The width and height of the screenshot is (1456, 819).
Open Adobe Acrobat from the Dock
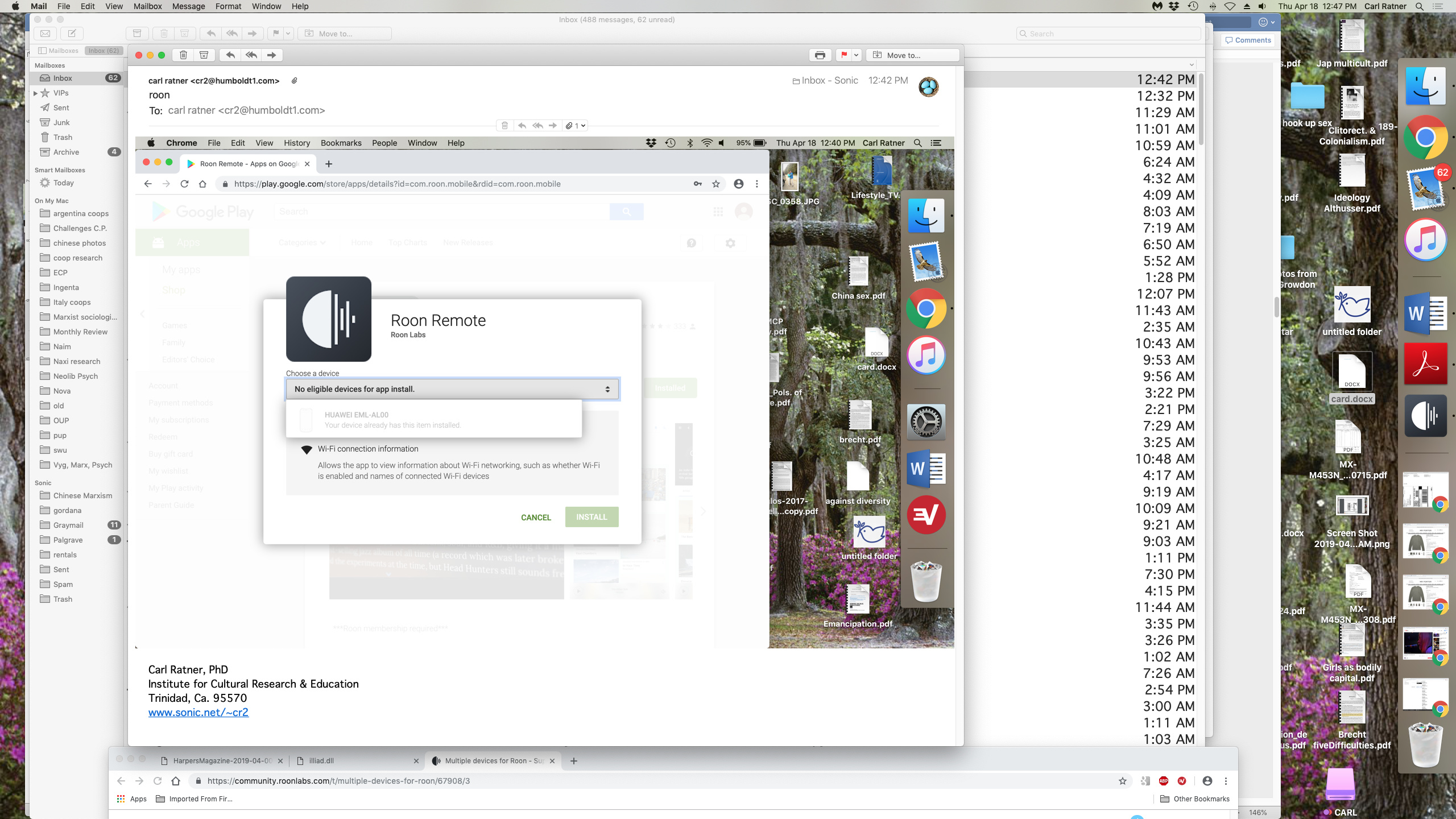click(1425, 364)
